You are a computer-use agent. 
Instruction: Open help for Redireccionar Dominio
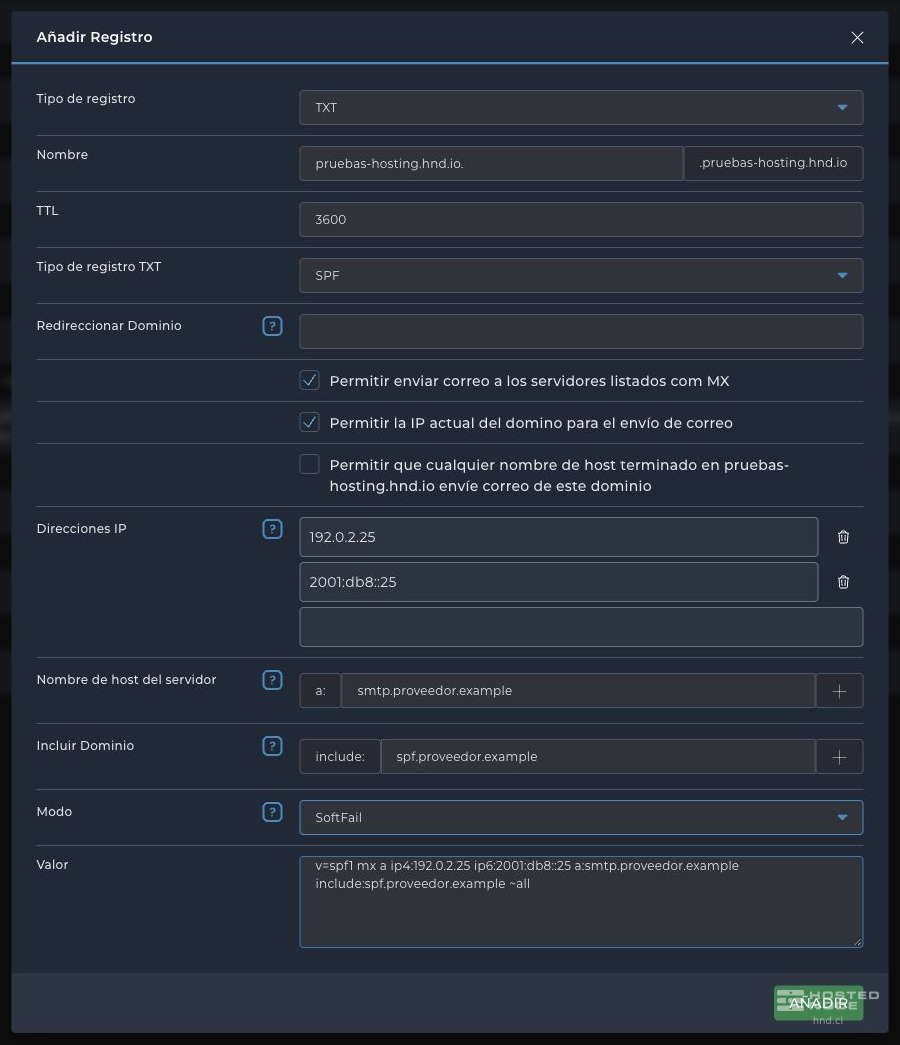[272, 326]
